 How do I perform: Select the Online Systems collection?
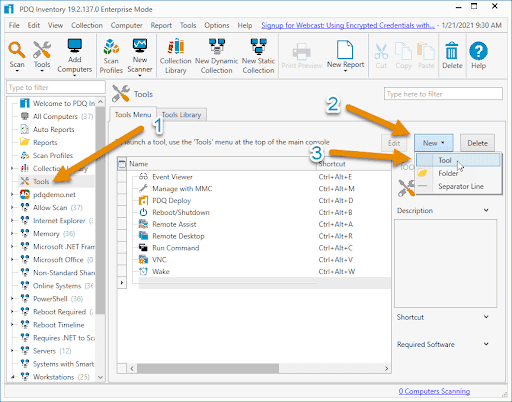point(57,286)
